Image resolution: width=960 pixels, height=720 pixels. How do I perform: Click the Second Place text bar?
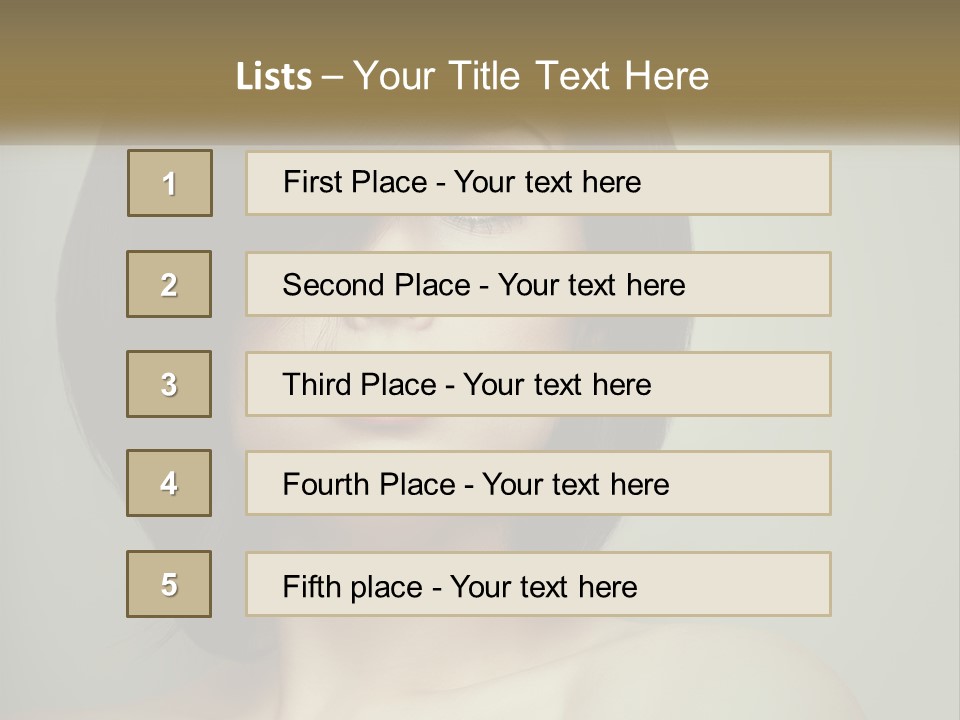click(x=538, y=284)
